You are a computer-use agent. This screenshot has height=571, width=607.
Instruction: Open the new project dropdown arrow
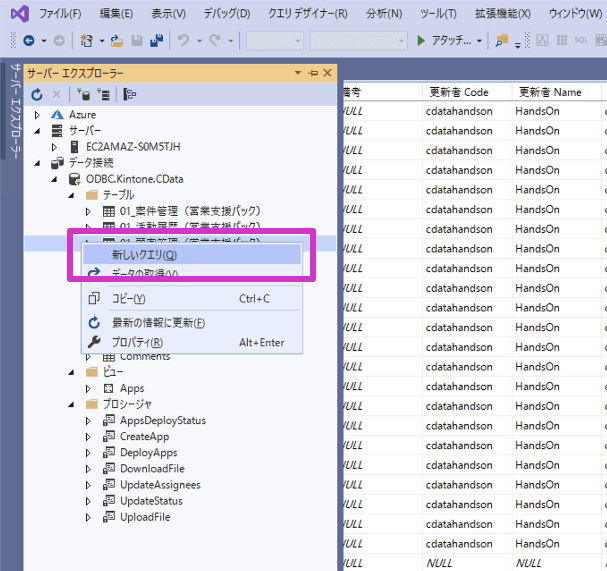102,41
